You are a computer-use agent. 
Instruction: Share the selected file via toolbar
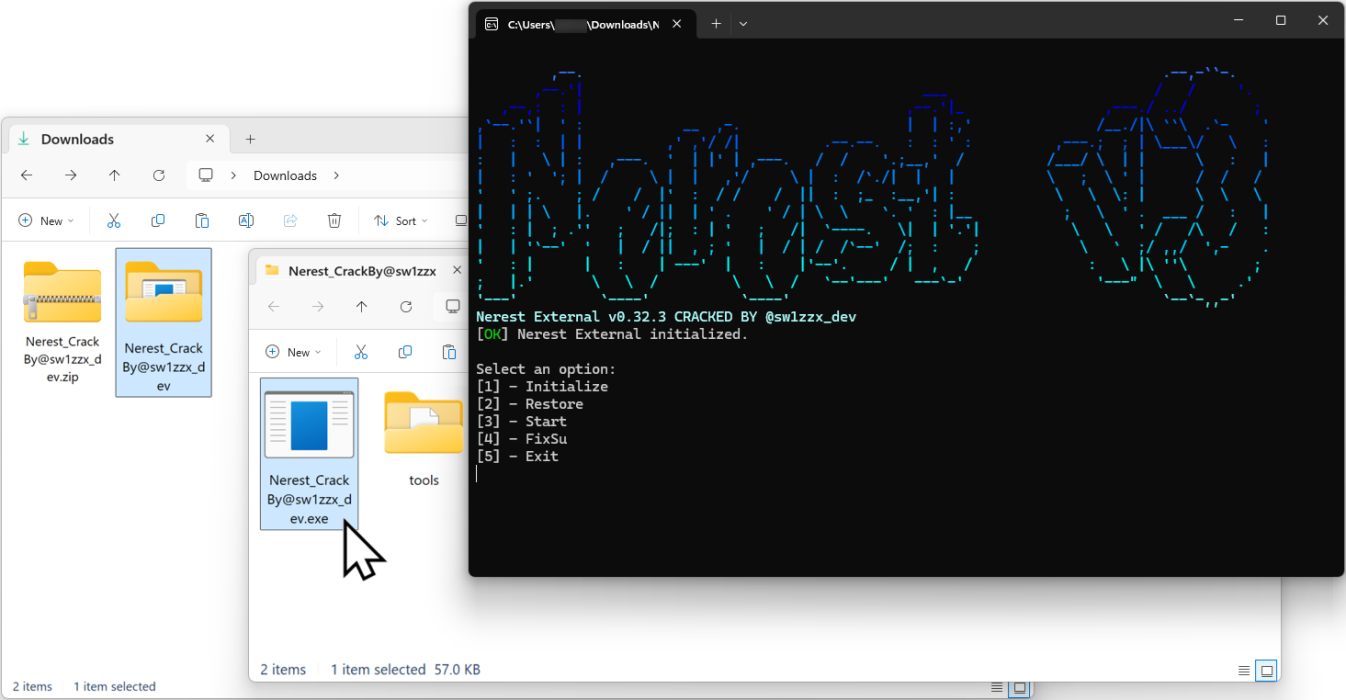(x=290, y=220)
